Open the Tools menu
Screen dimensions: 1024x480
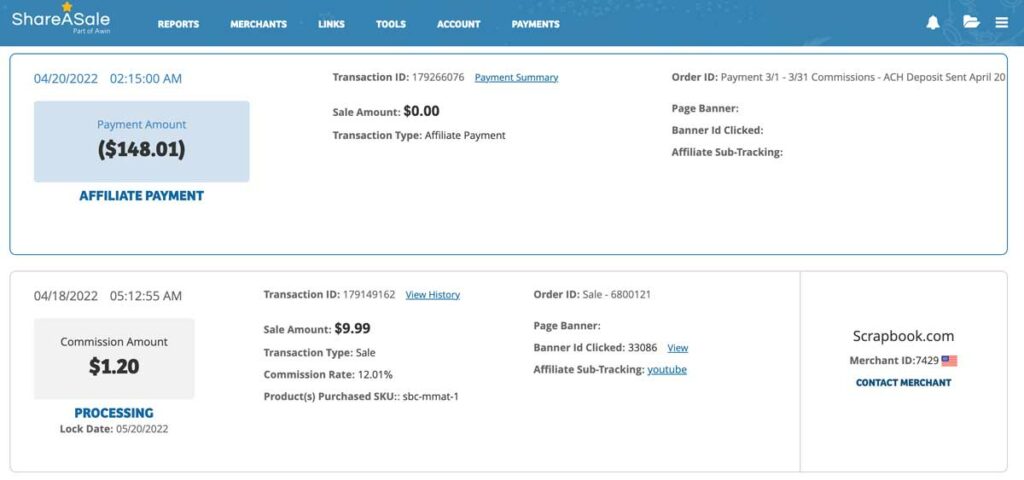391,24
